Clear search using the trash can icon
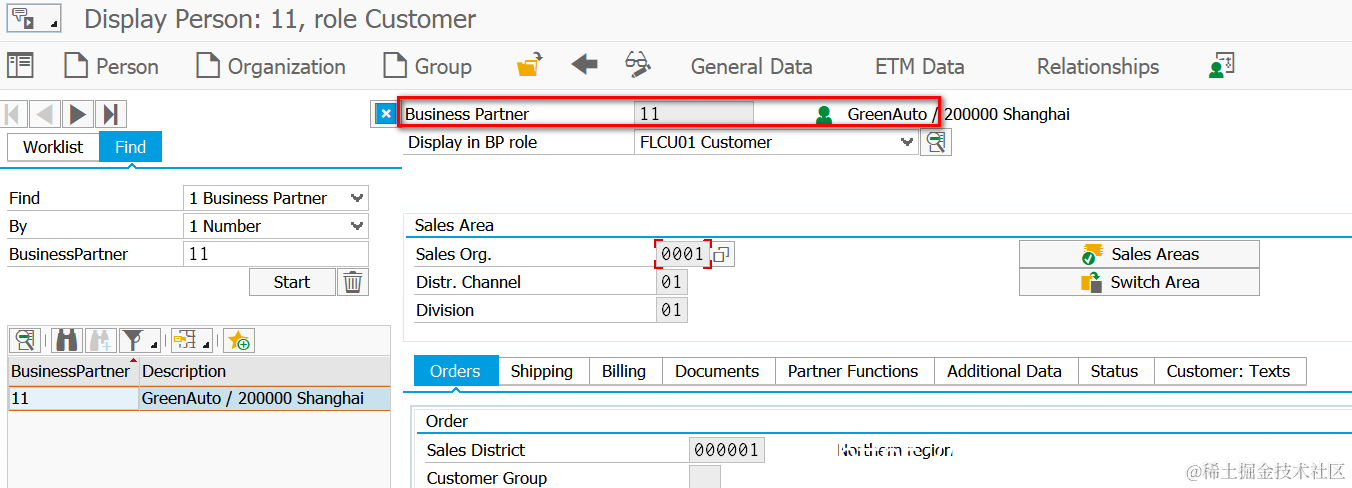 tap(353, 282)
